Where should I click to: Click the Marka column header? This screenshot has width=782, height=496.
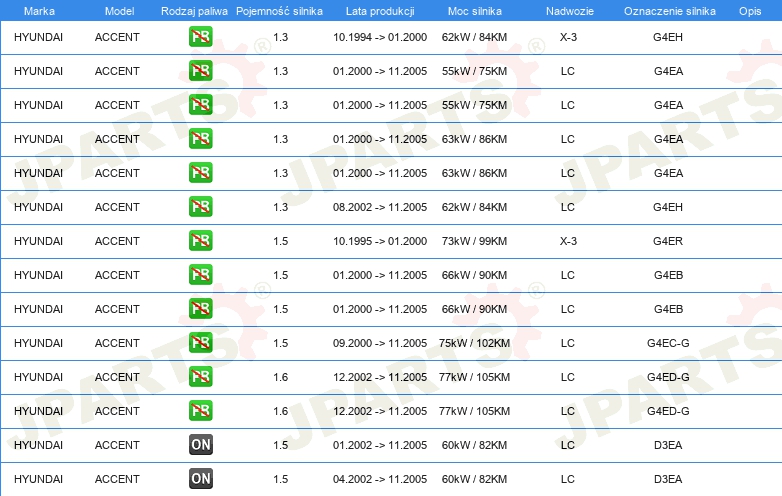point(39,10)
